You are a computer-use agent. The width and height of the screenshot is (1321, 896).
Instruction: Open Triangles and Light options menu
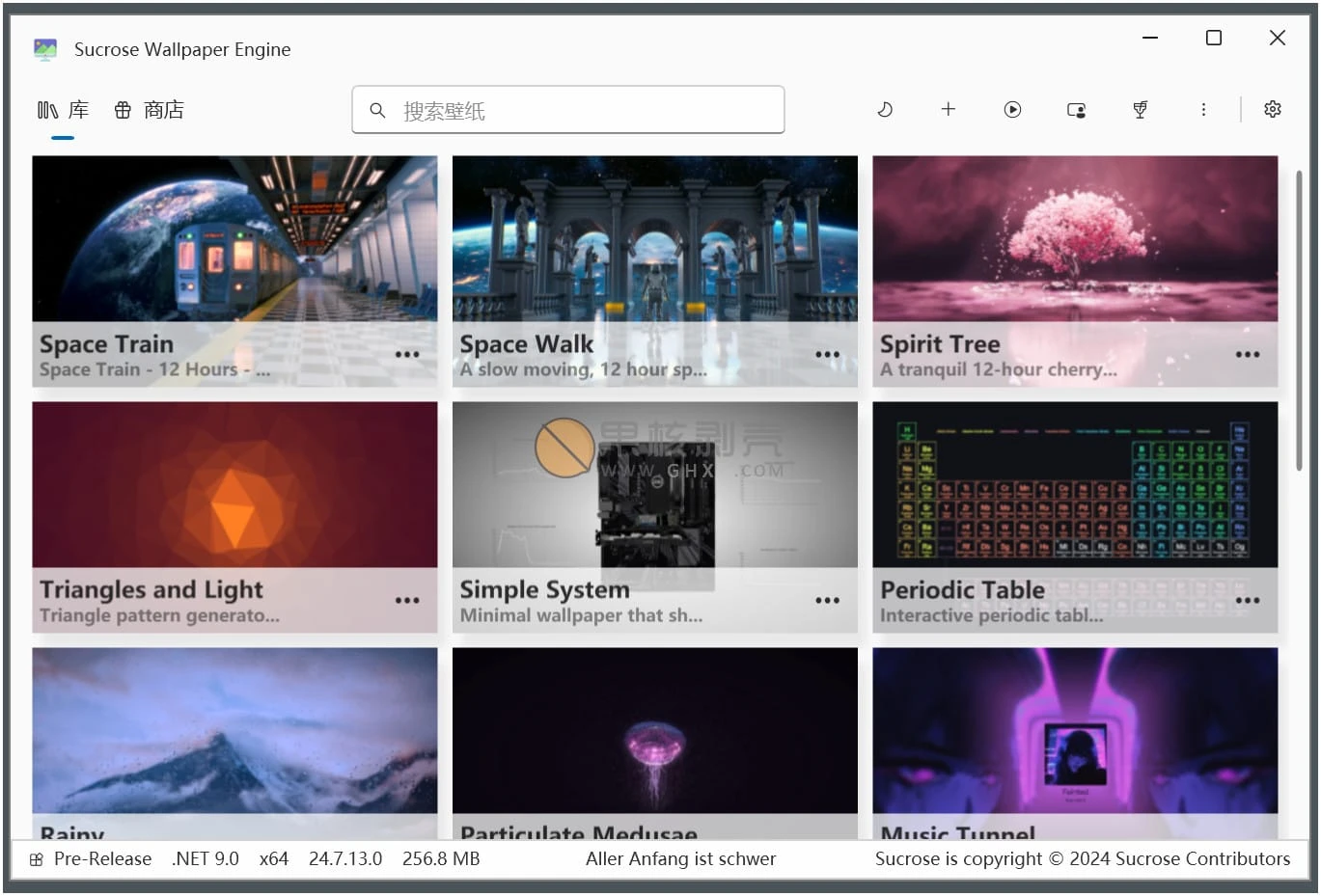click(x=407, y=601)
